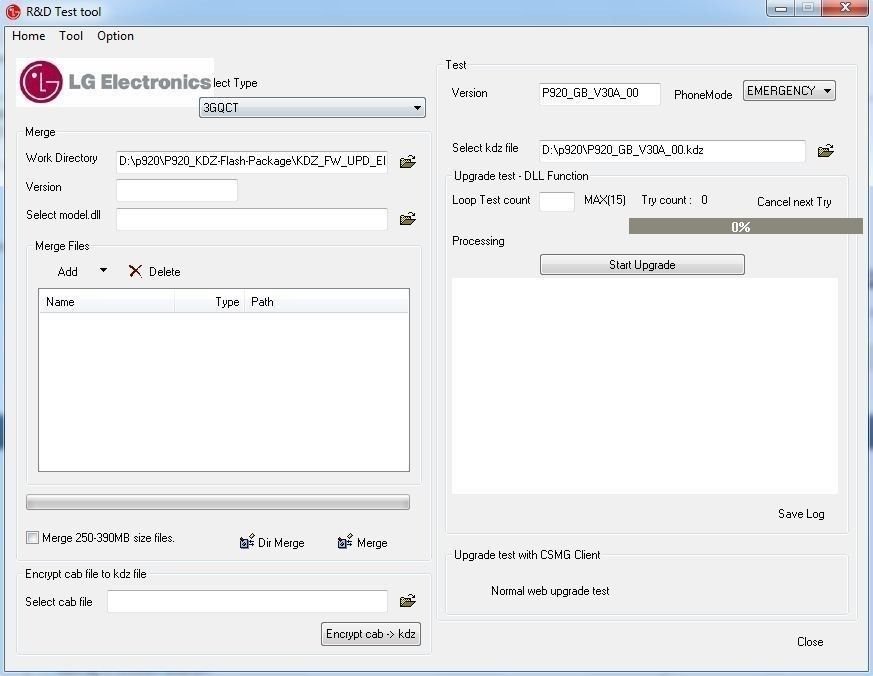Screen dimensions: 873x676
Task: Minimize the R&D Test tool window
Action: [x=781, y=8]
